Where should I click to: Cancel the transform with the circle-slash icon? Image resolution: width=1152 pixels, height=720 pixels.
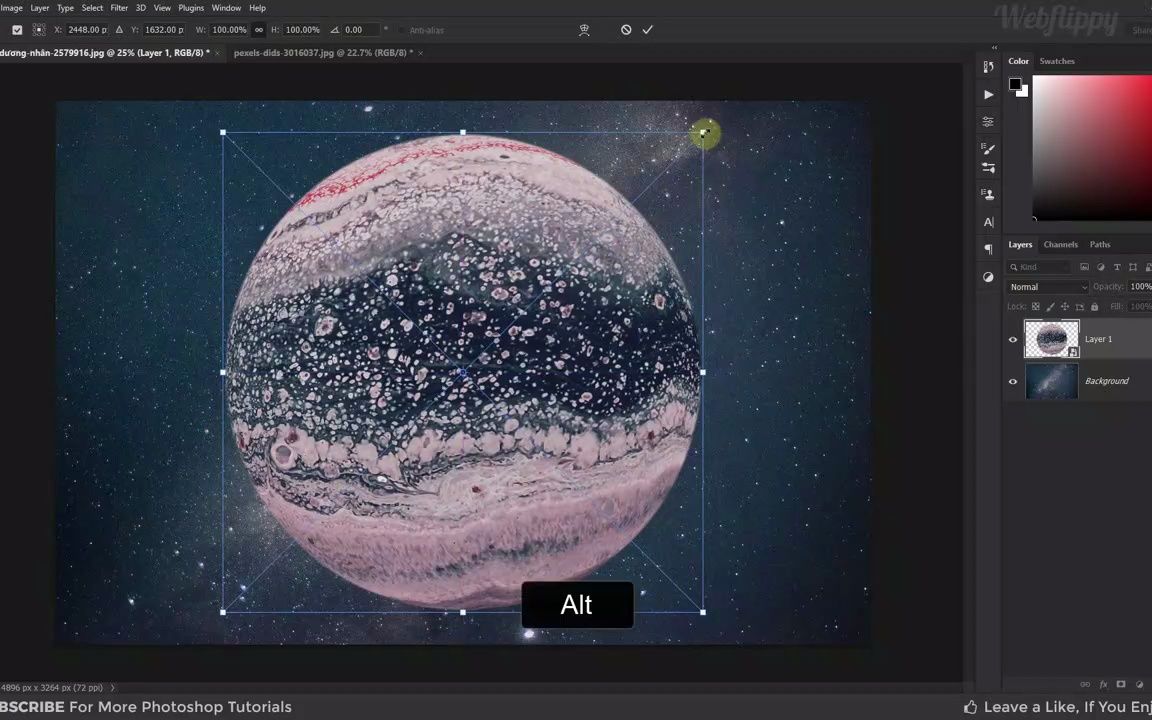pos(626,30)
